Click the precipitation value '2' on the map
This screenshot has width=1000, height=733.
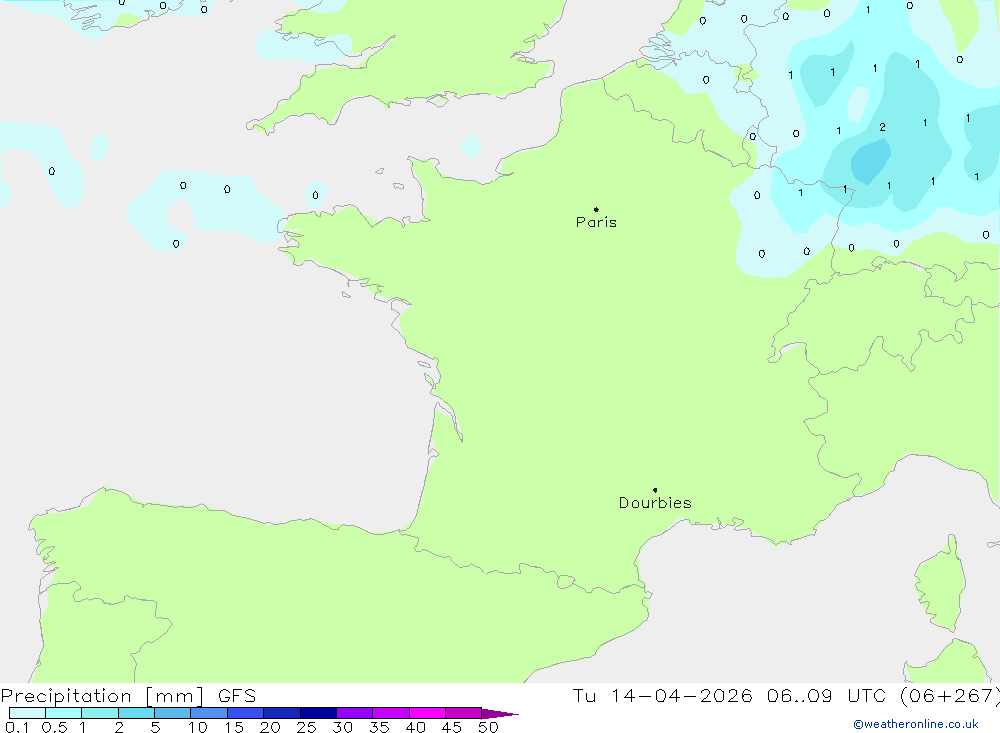[x=882, y=127]
